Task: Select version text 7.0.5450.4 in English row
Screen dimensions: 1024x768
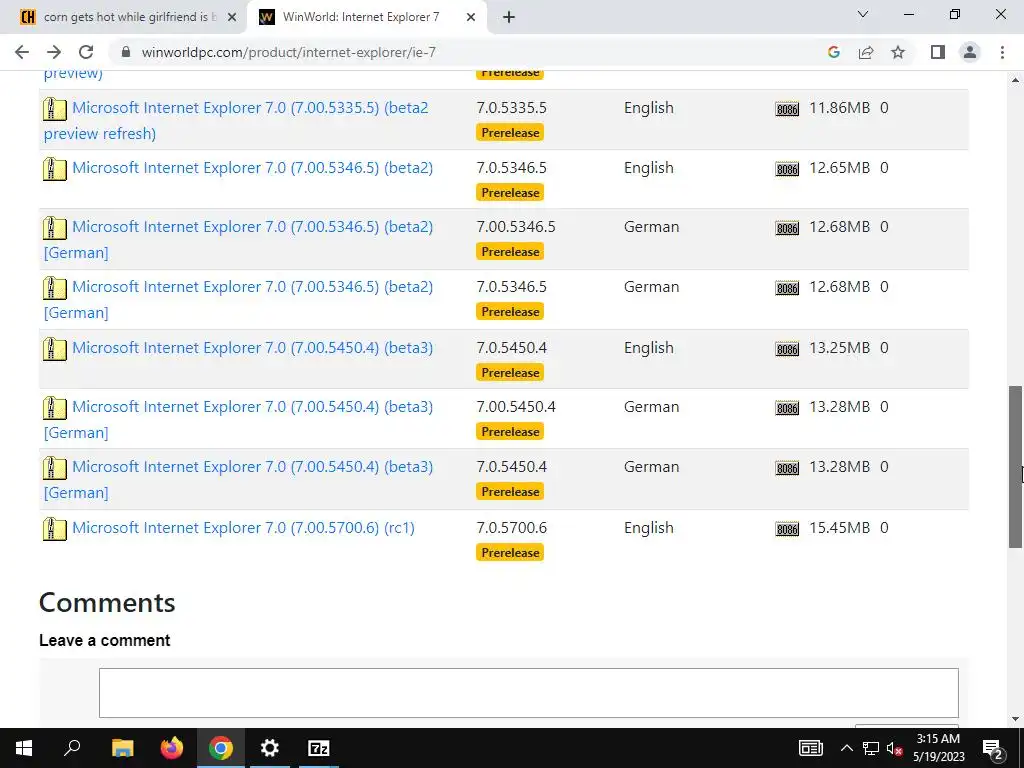Action: (x=511, y=347)
